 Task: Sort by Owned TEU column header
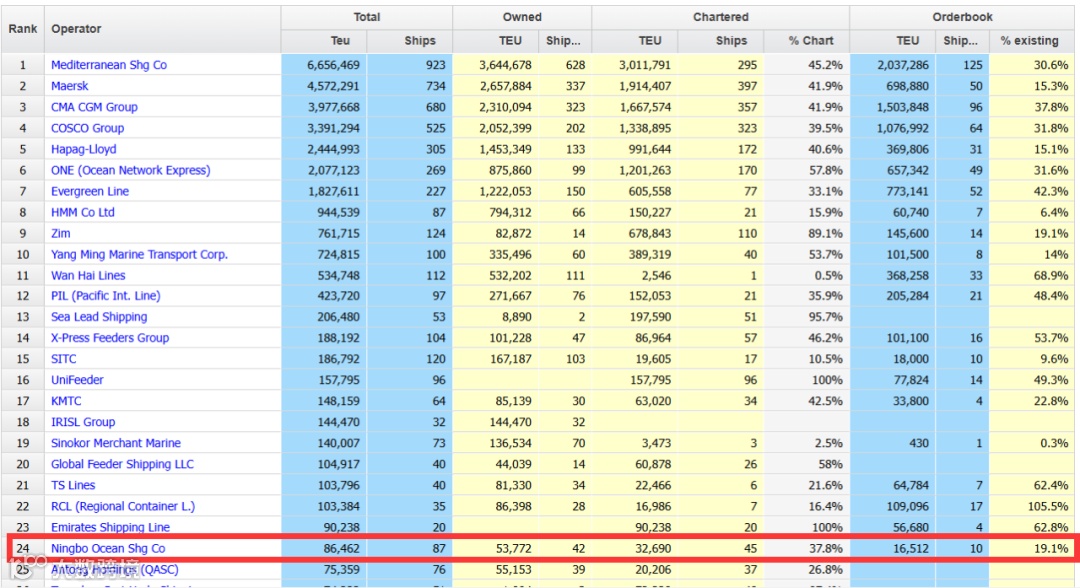tap(496, 41)
